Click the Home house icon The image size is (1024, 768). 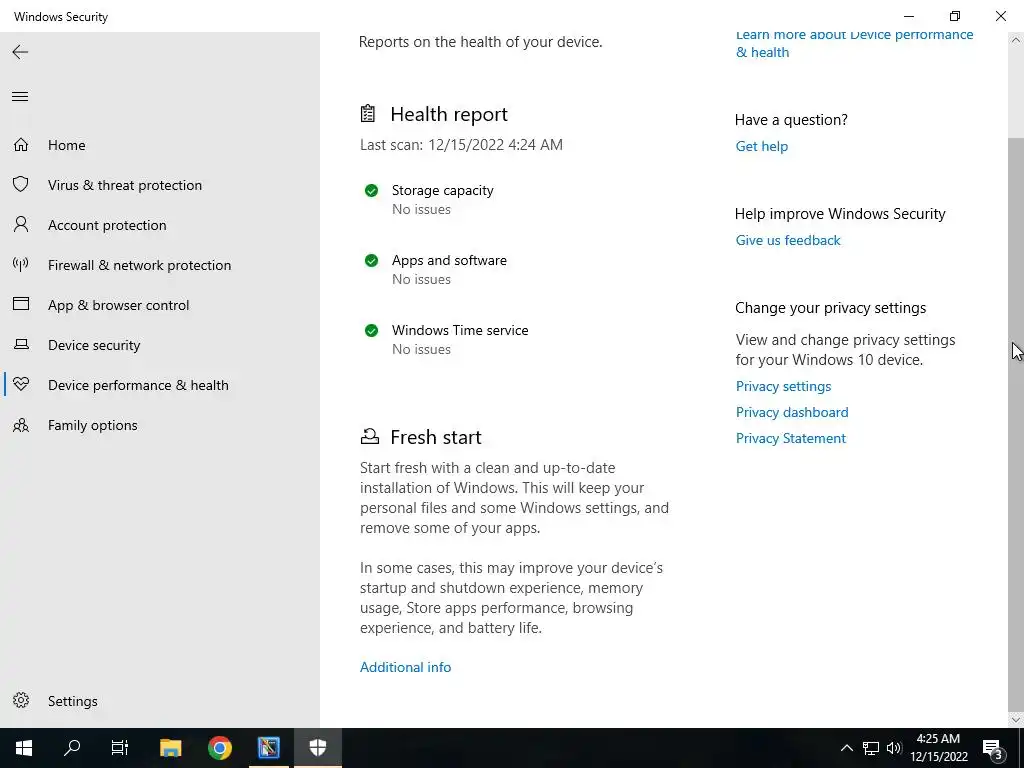point(21,144)
